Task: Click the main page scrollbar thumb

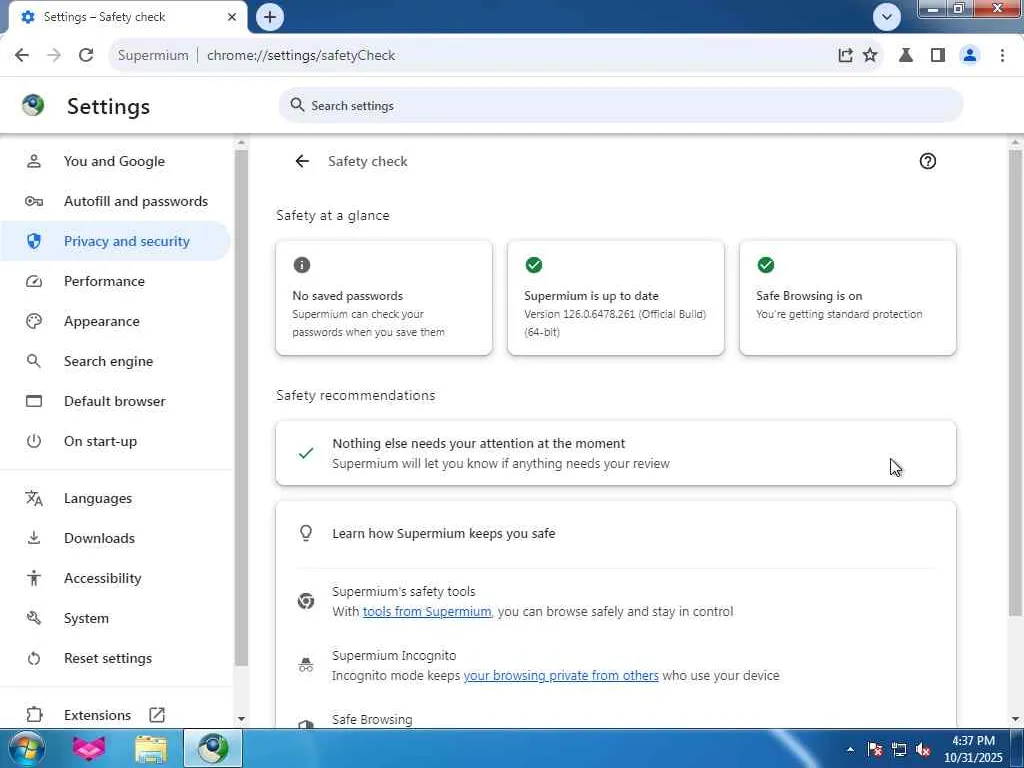Action: click(x=1015, y=382)
